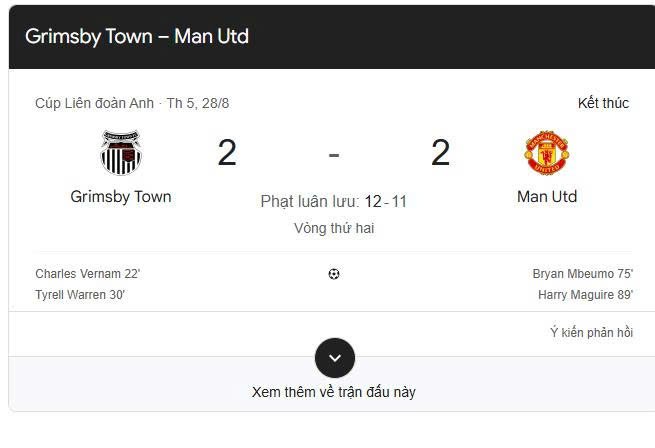
Task: Select the "Grimsby Town – Man Utd" header title
Action: coord(137,36)
